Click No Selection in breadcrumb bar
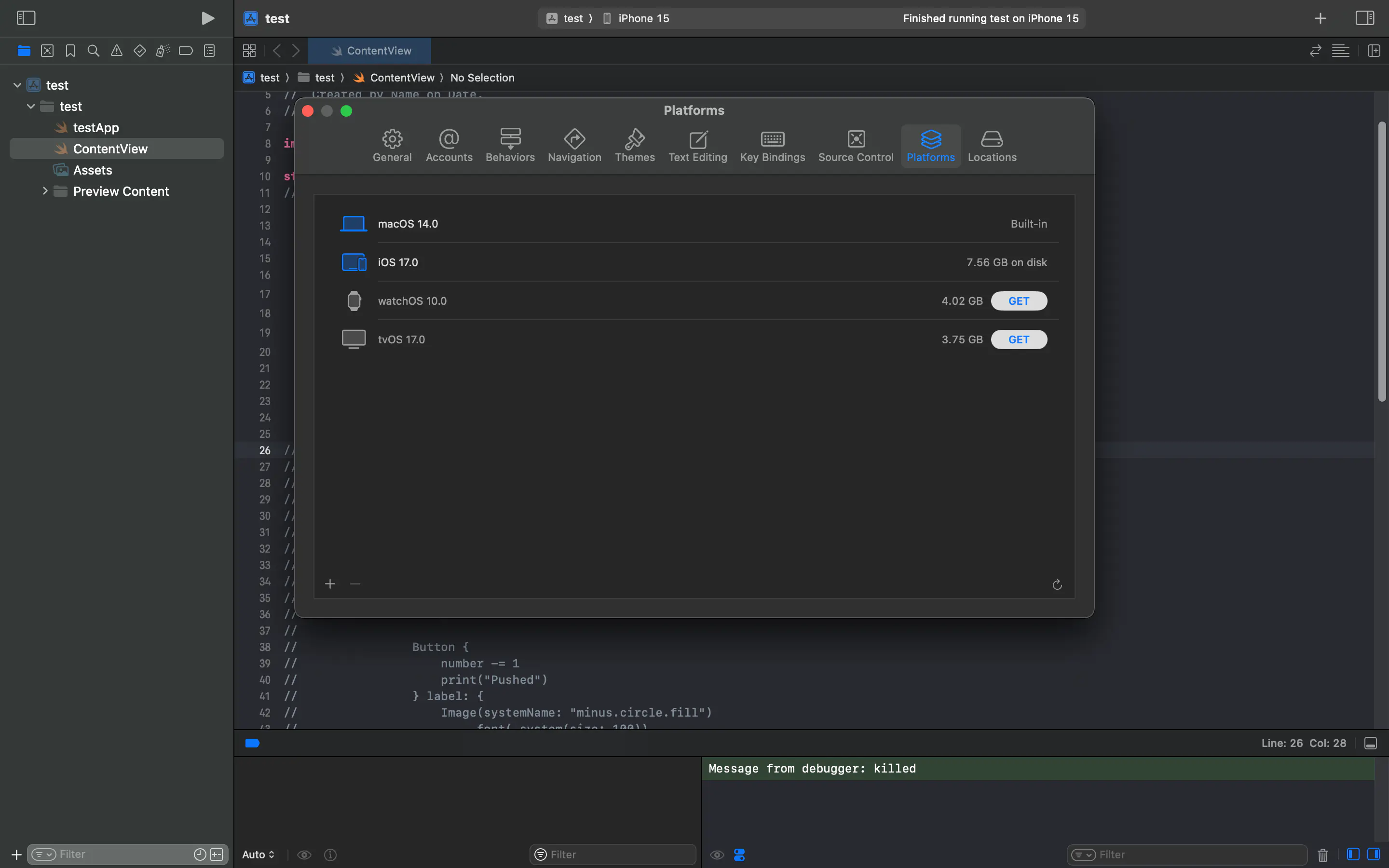 (x=482, y=78)
